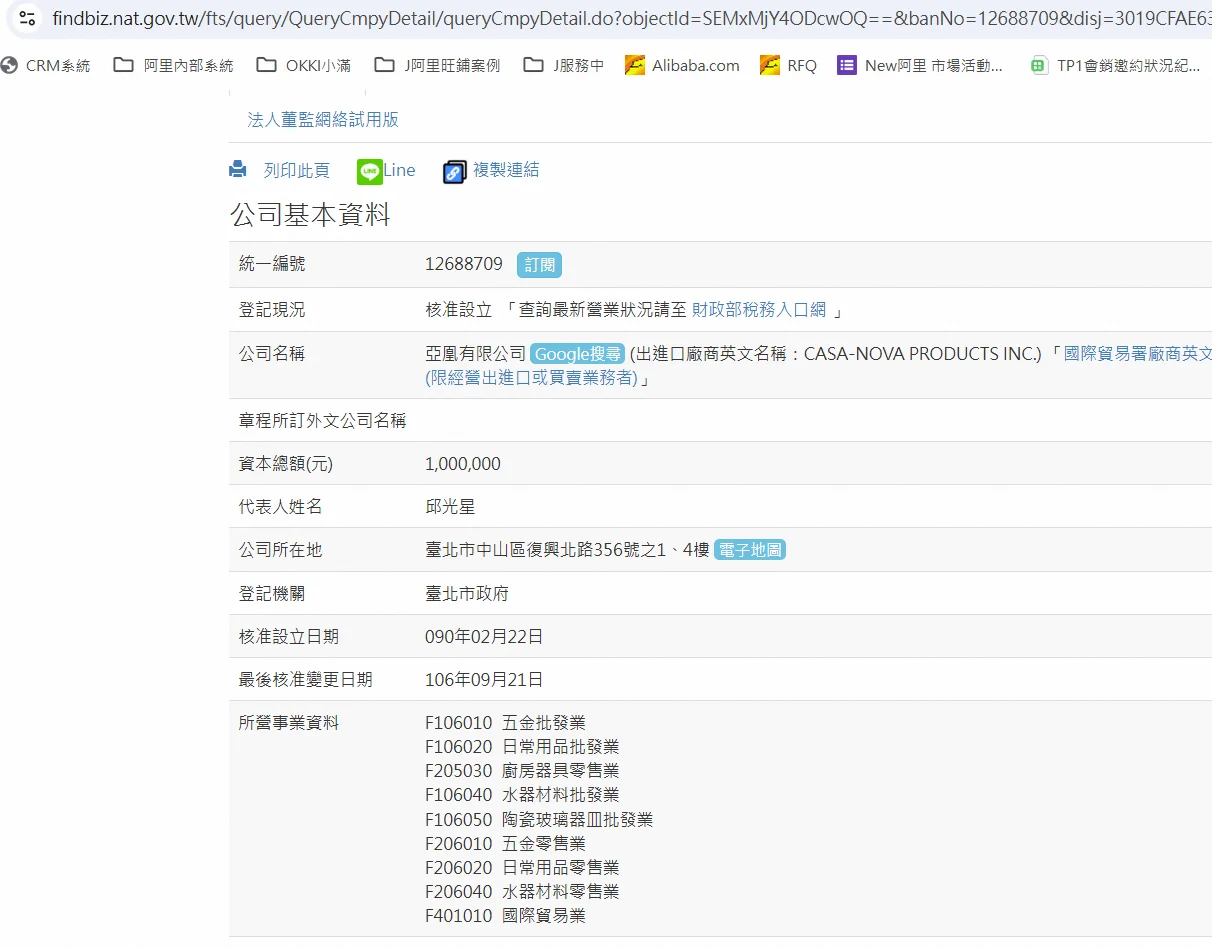Click the site info icon in address bar

click(27, 18)
